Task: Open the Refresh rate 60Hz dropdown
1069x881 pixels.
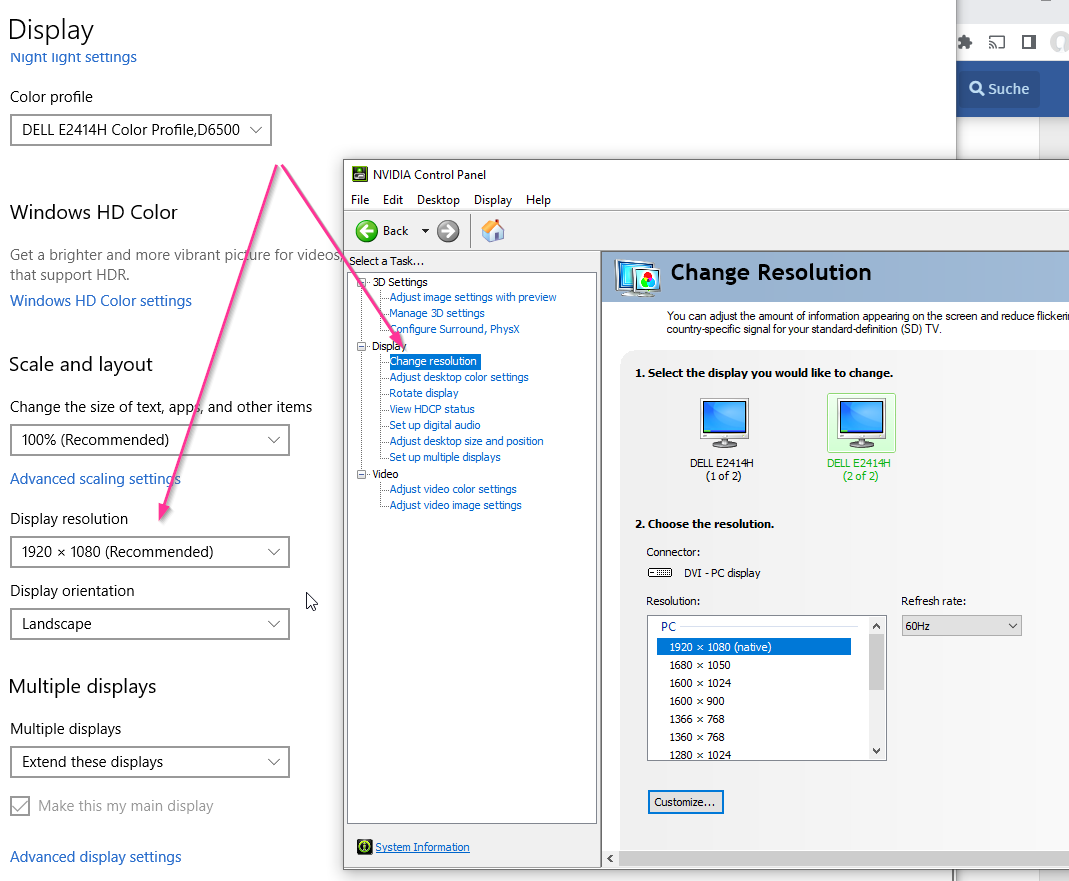Action: click(961, 626)
